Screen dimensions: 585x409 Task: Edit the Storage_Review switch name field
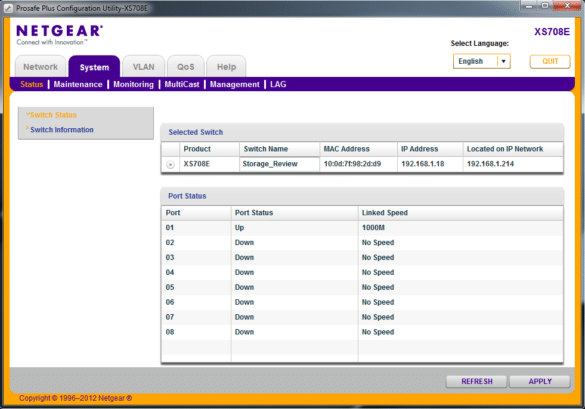click(279, 164)
